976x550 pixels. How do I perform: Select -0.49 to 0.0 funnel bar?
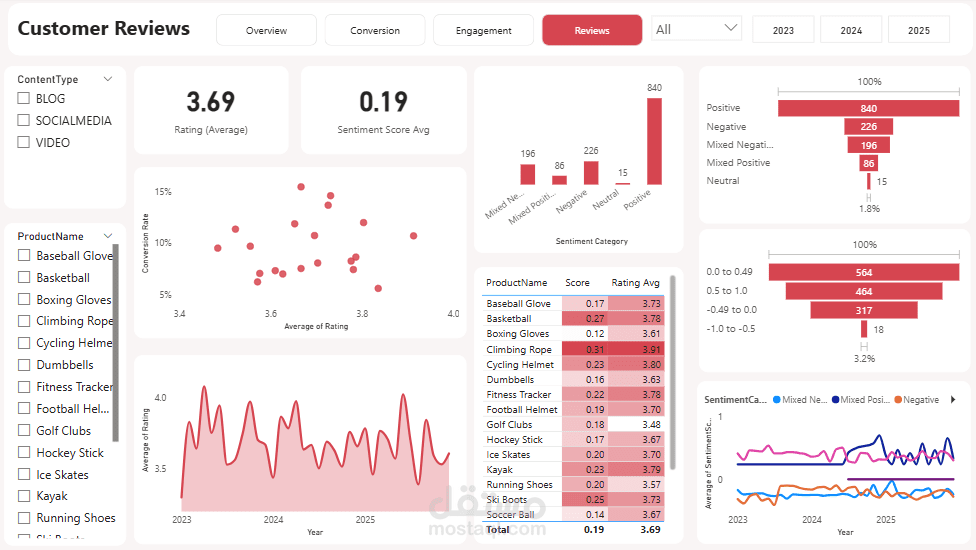(x=864, y=310)
